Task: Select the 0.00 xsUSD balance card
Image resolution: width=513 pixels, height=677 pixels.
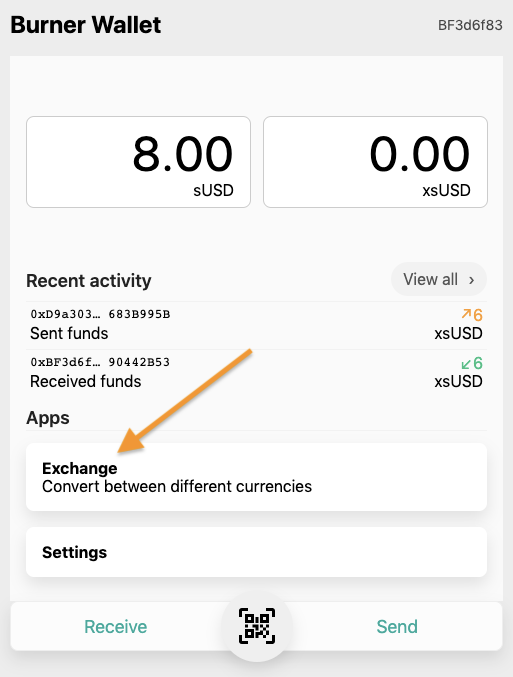Action: point(375,162)
